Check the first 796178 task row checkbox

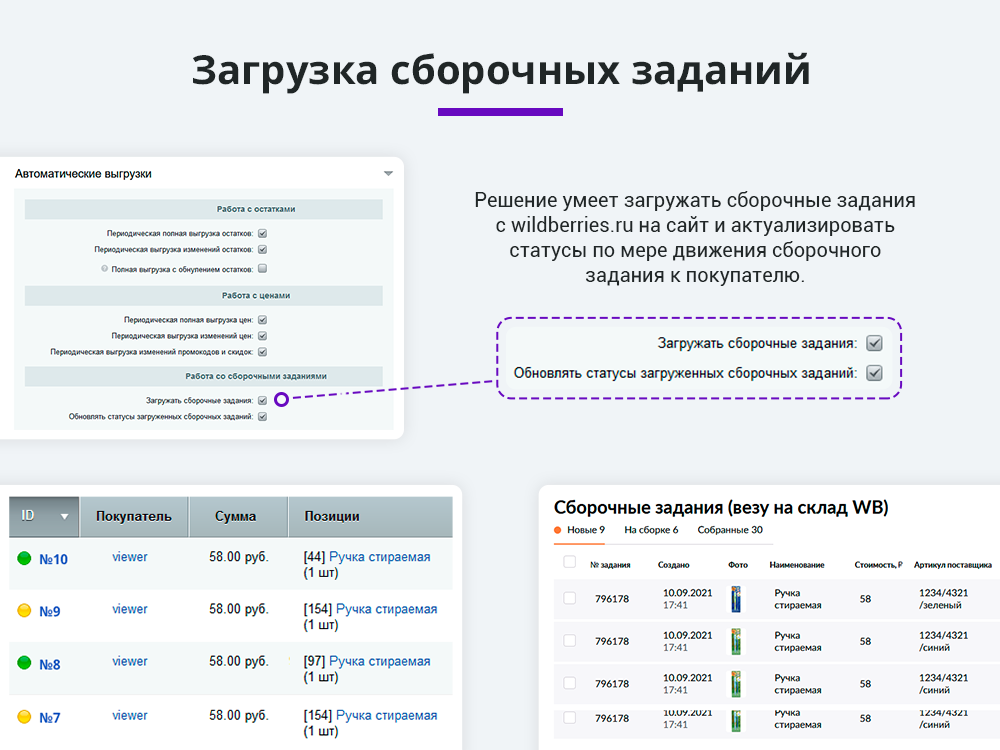click(568, 598)
